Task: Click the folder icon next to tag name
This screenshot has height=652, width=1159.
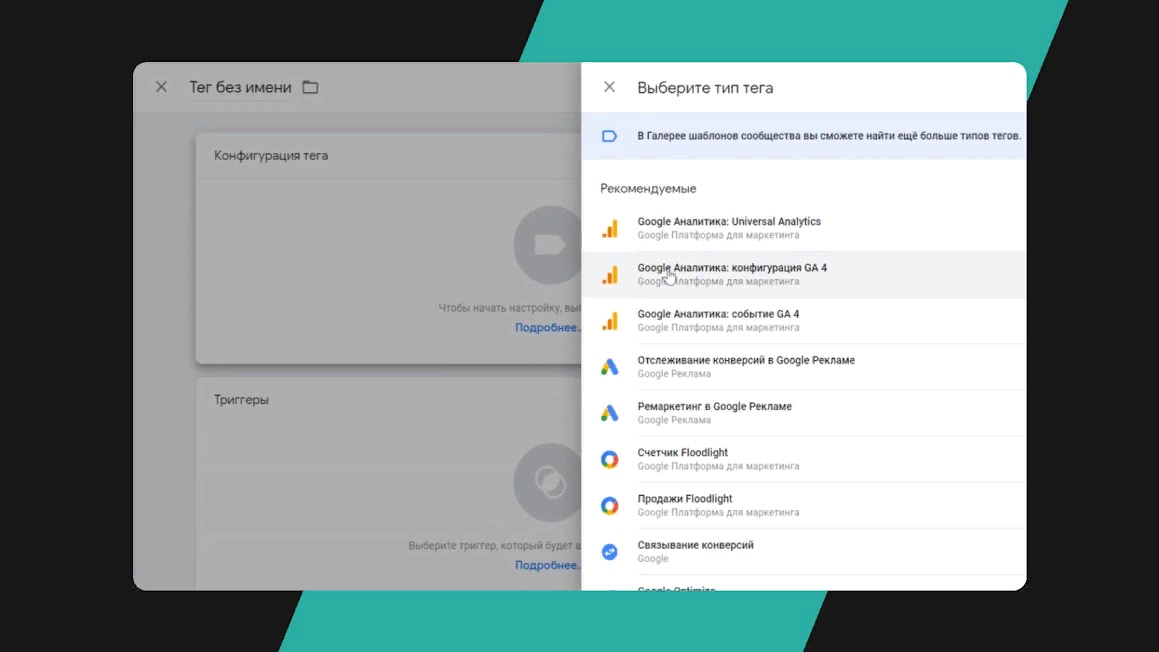Action: pos(310,87)
